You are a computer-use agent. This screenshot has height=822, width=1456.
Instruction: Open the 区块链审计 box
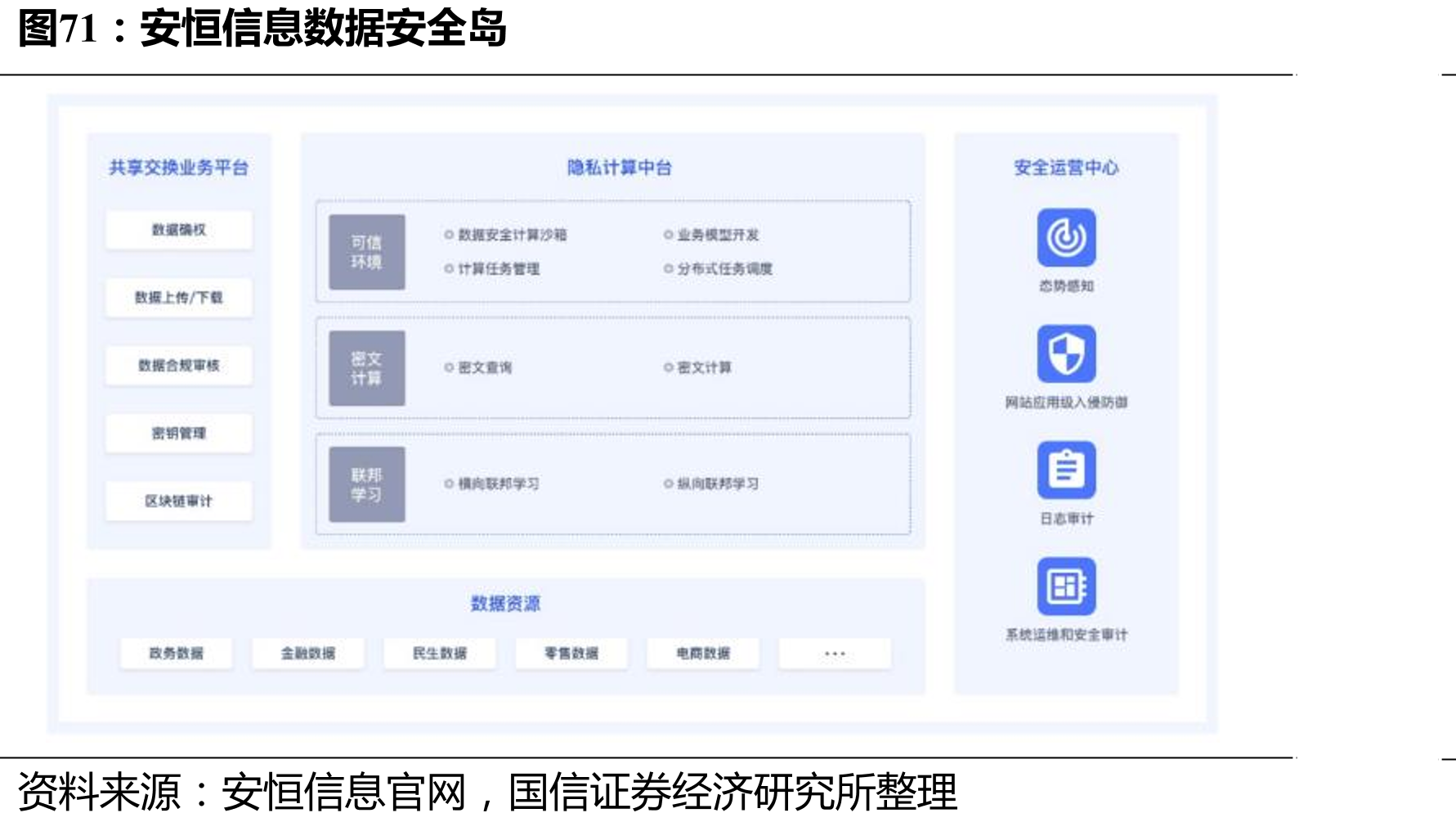tap(179, 501)
